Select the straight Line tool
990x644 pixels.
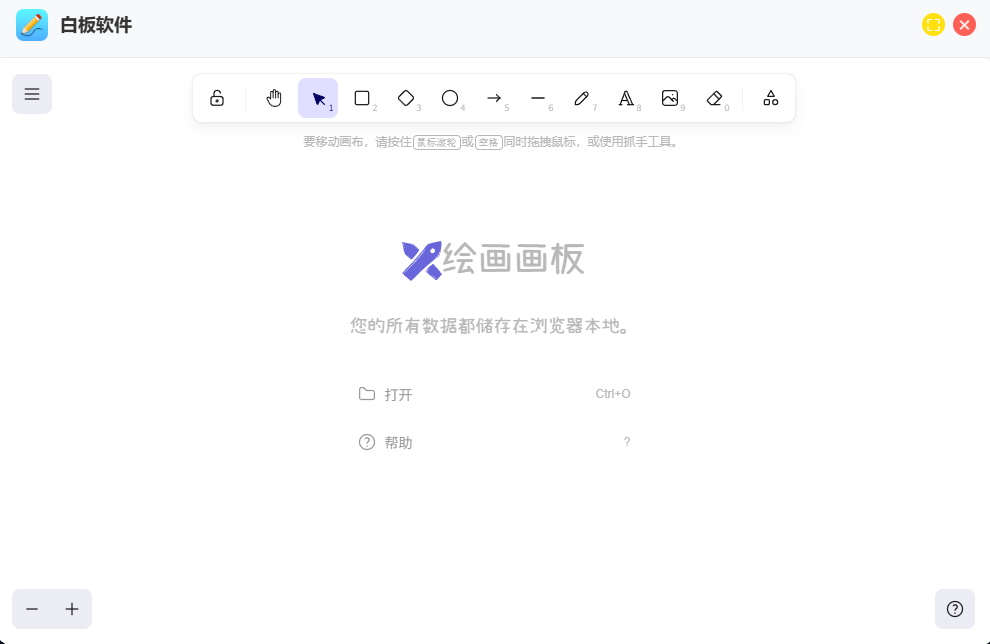pos(538,98)
